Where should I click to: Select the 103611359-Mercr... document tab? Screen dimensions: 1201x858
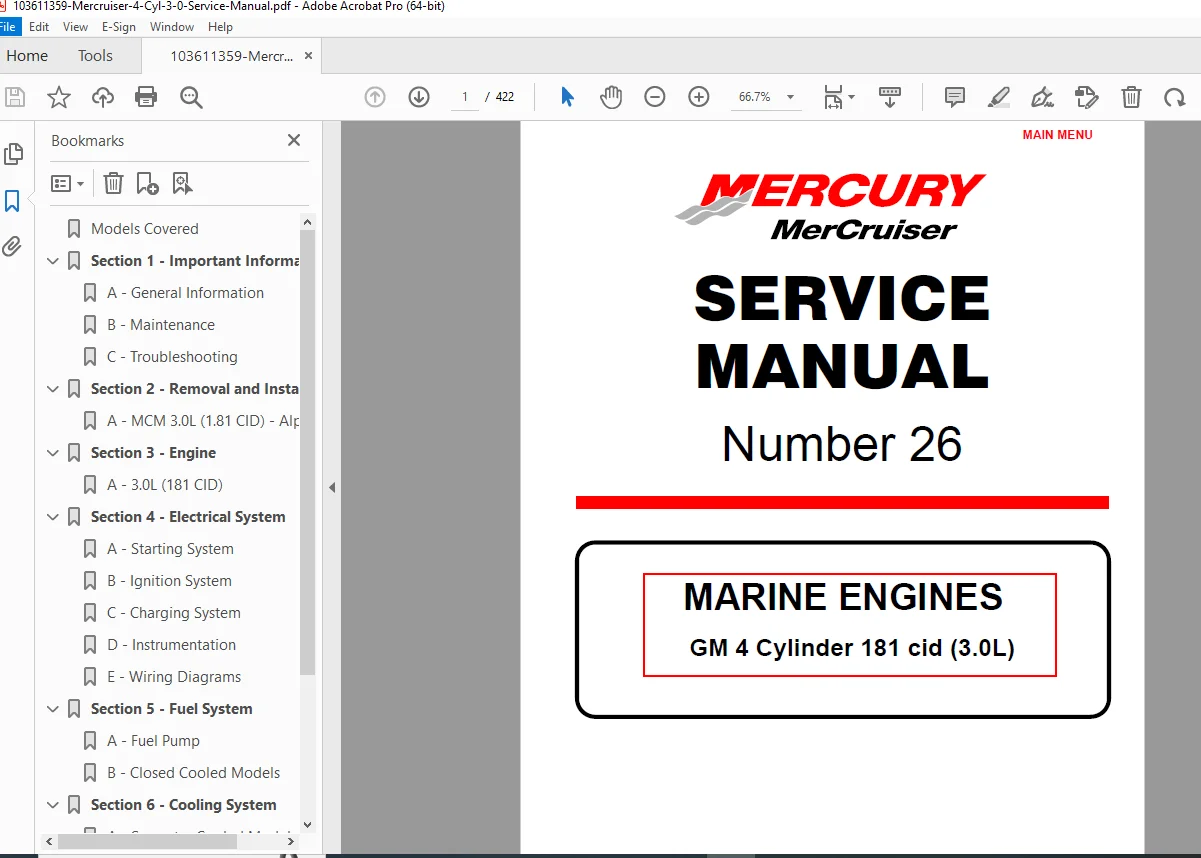[x=232, y=56]
